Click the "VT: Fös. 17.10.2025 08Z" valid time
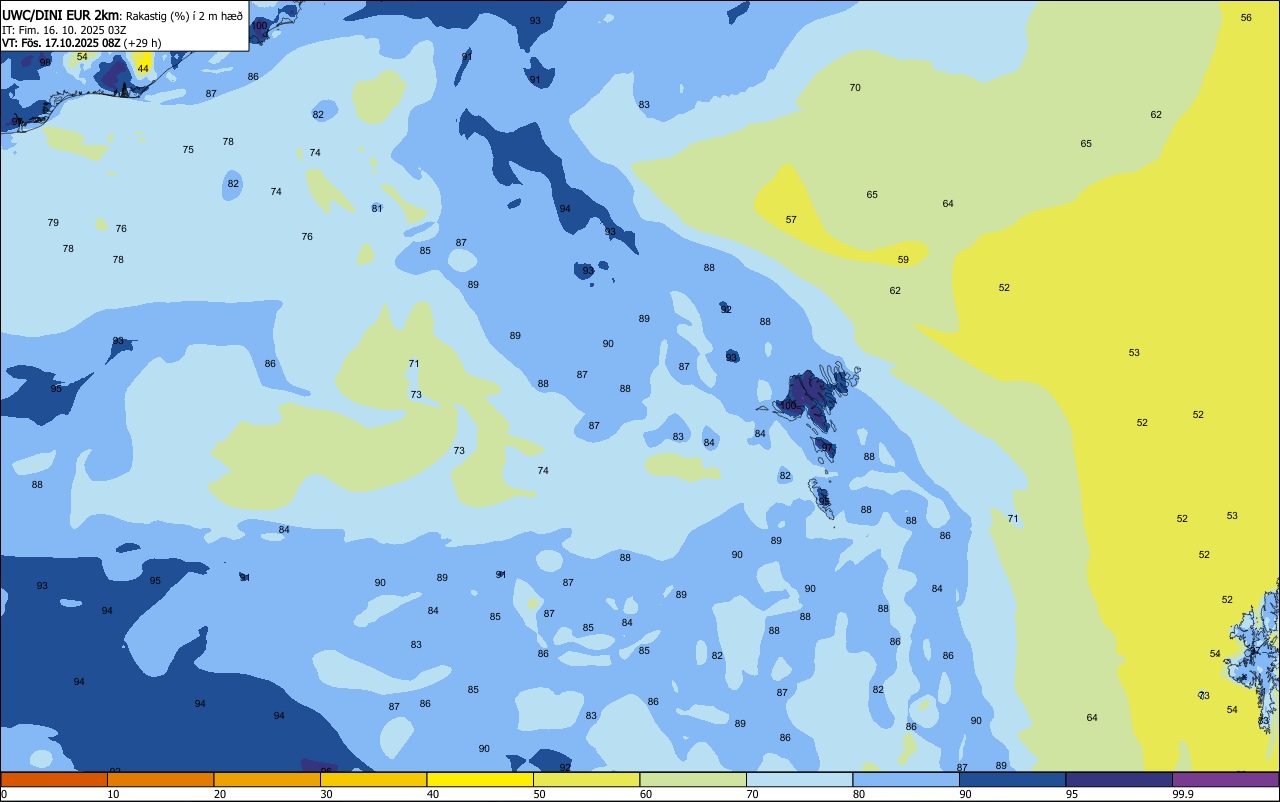The width and height of the screenshot is (1280, 802). click(x=62, y=43)
